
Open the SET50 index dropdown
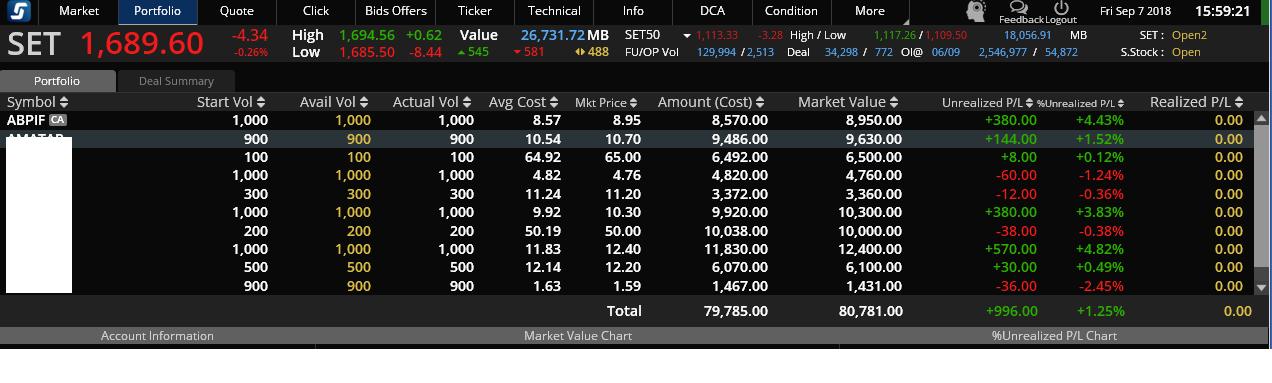click(687, 35)
